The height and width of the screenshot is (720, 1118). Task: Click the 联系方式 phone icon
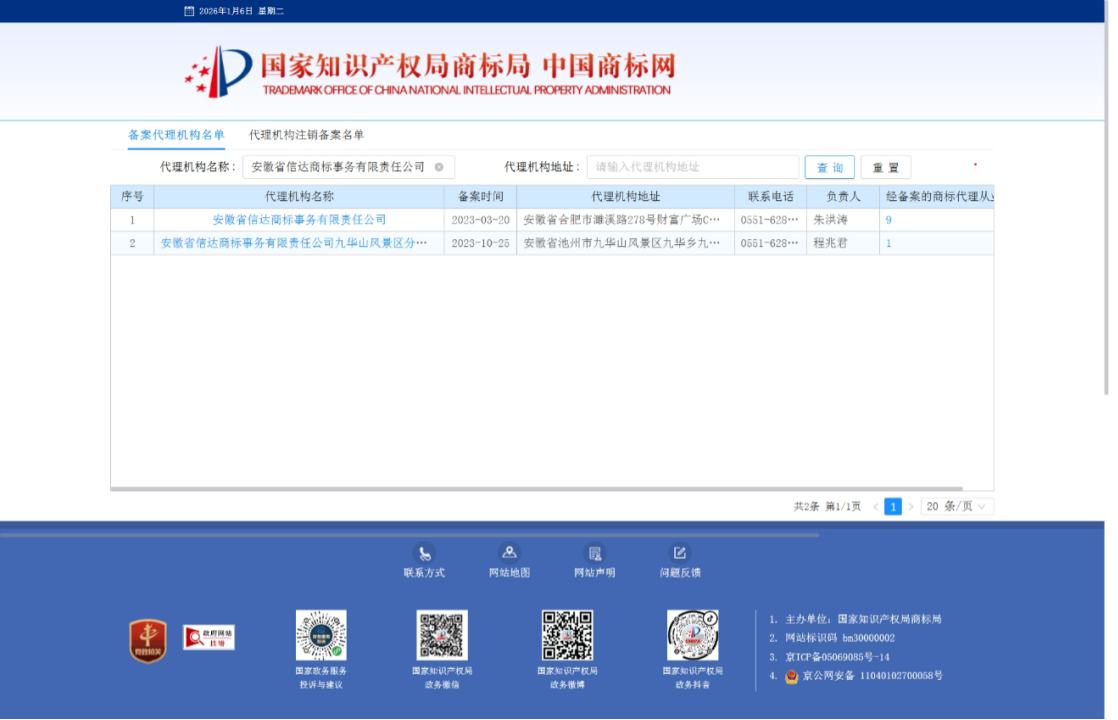[x=424, y=553]
